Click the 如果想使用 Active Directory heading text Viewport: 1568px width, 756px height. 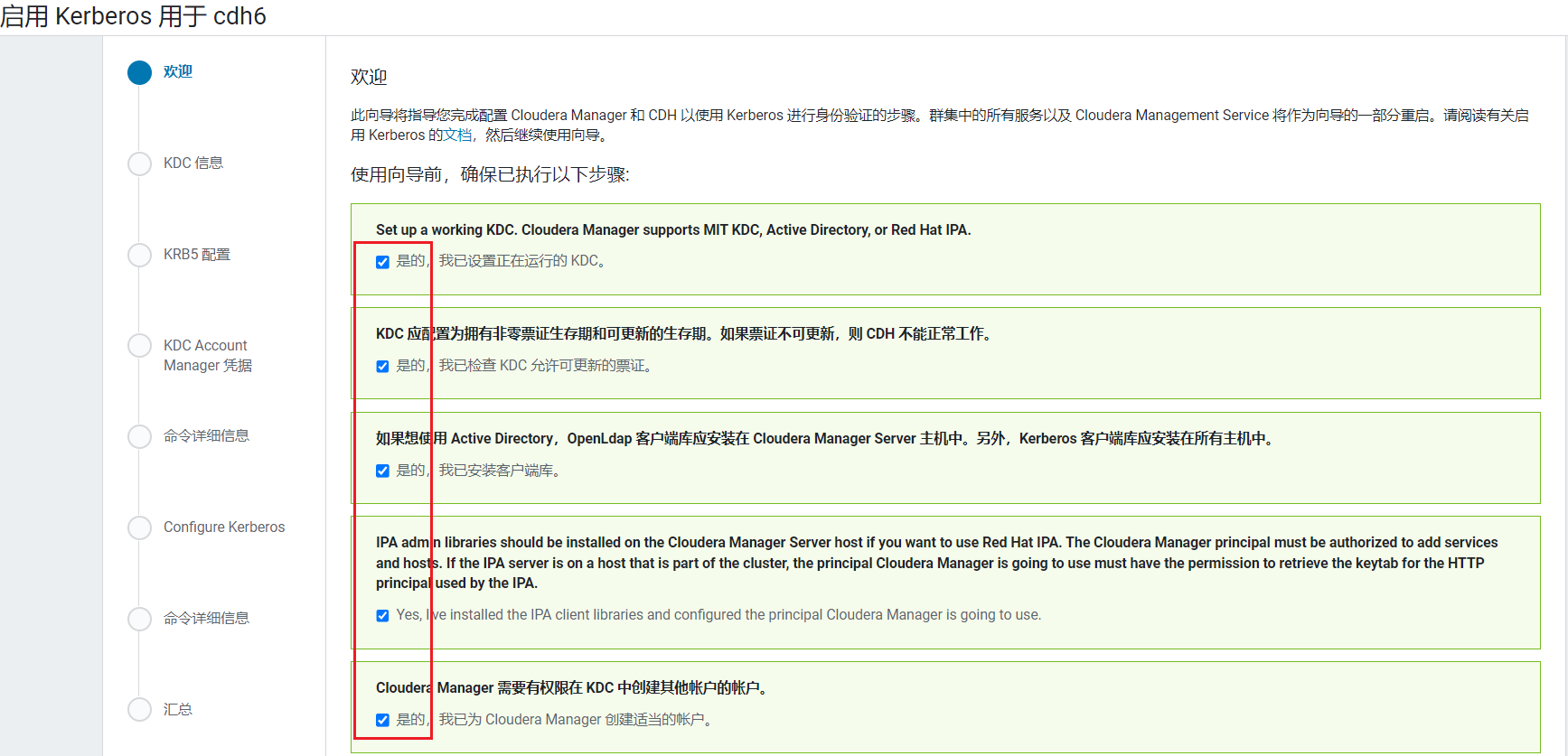[x=827, y=438]
